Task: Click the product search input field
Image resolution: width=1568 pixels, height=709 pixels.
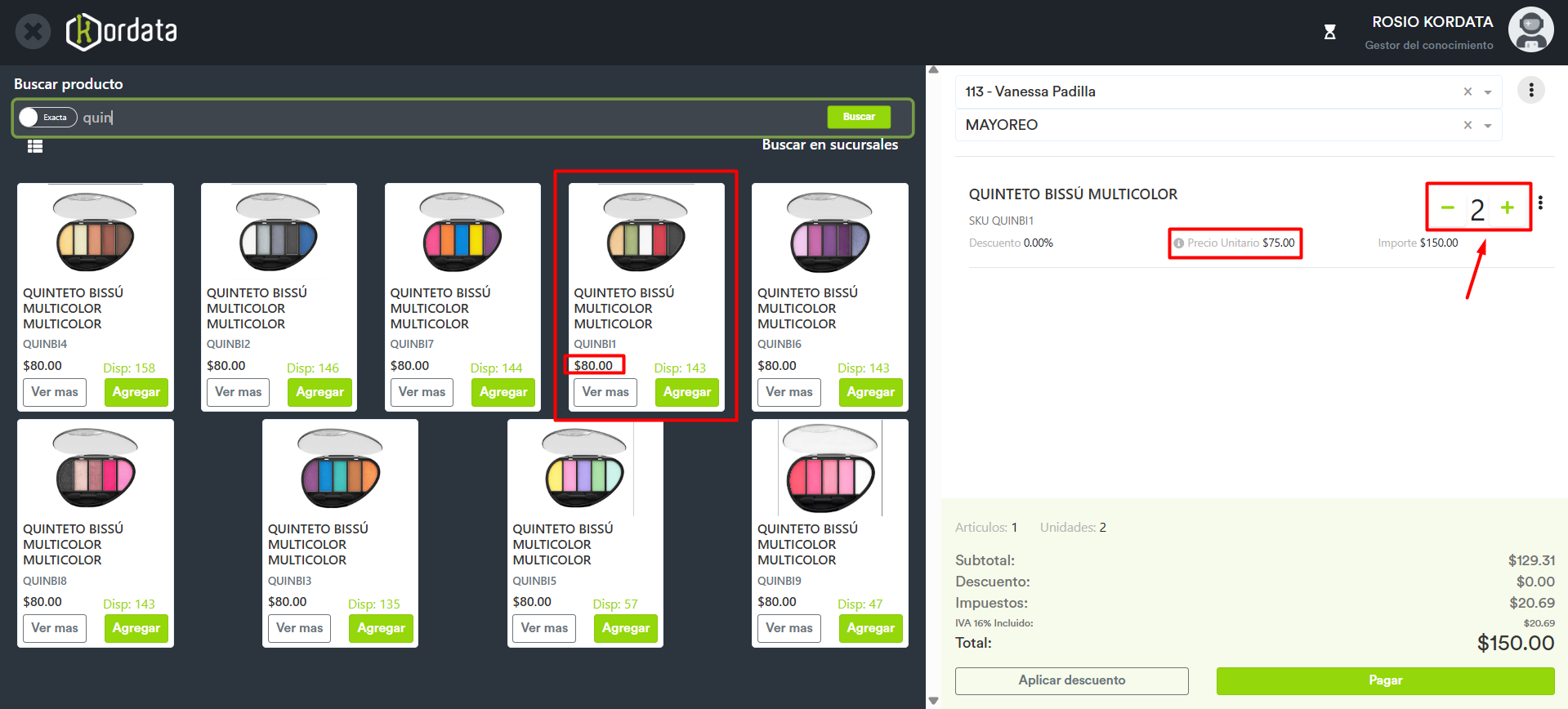Action: [449, 118]
